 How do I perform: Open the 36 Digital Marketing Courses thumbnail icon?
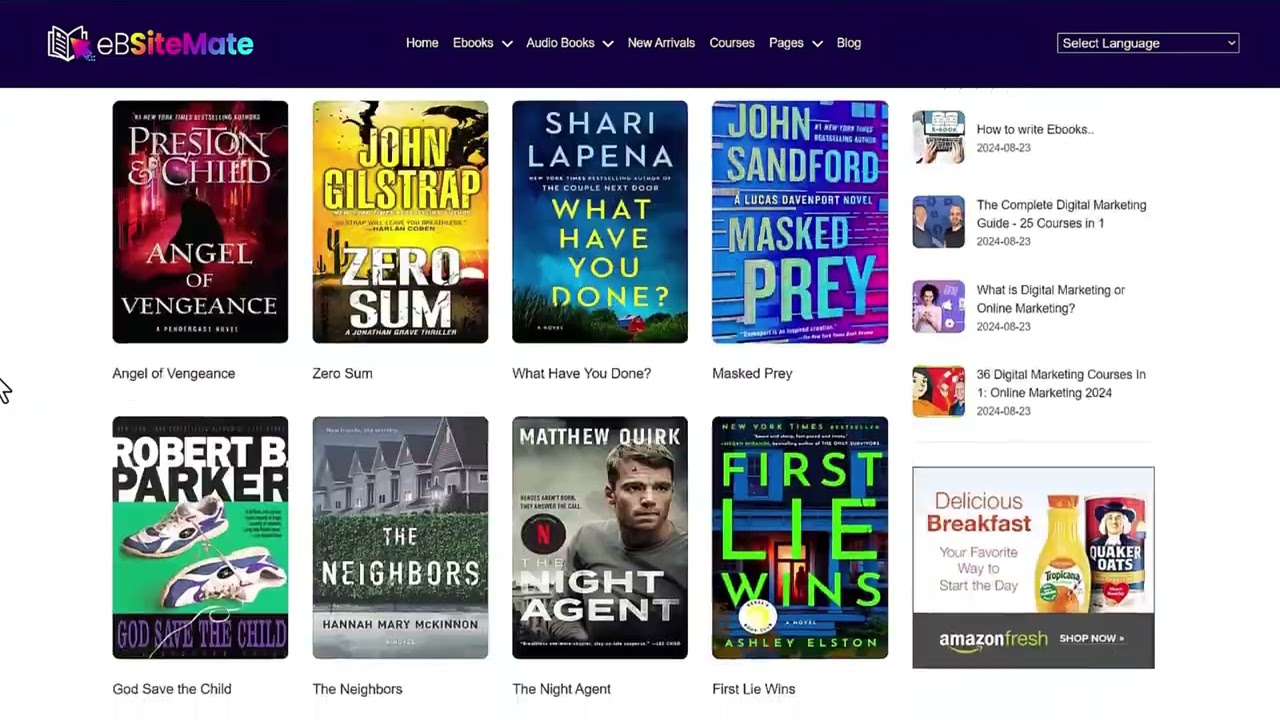[x=938, y=391]
